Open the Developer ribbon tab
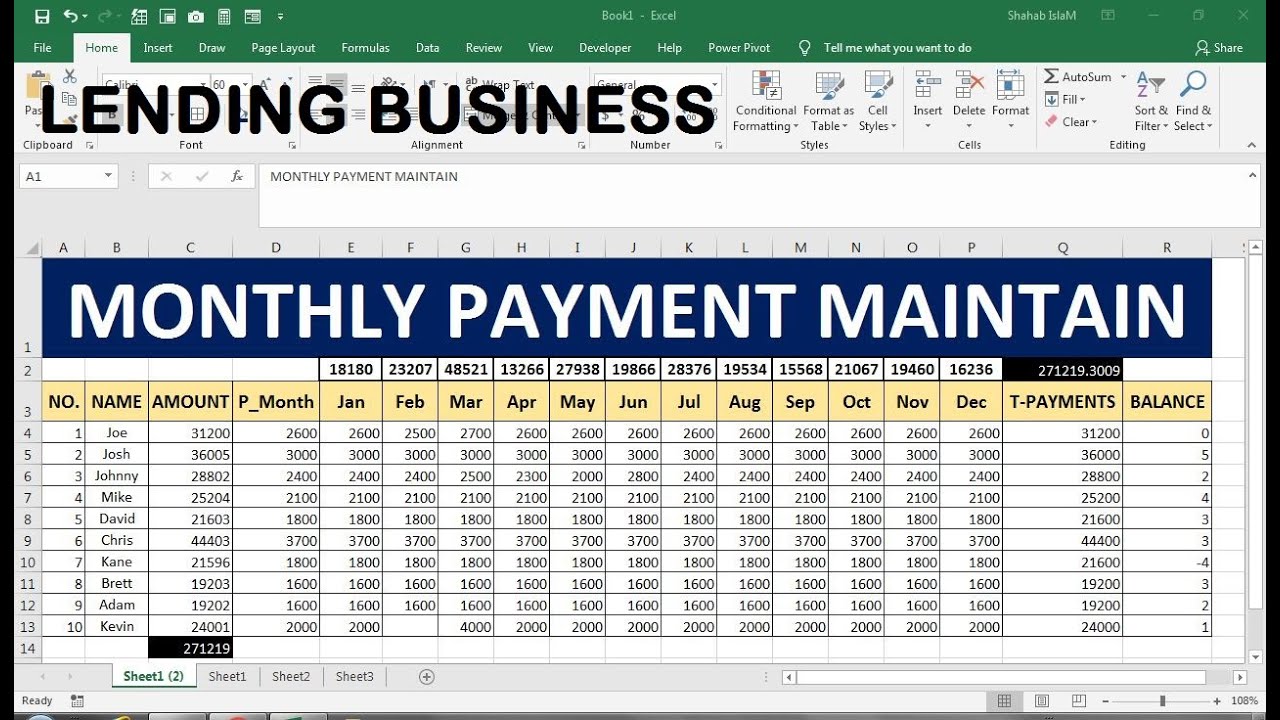The image size is (1280, 720). pyautogui.click(x=605, y=48)
